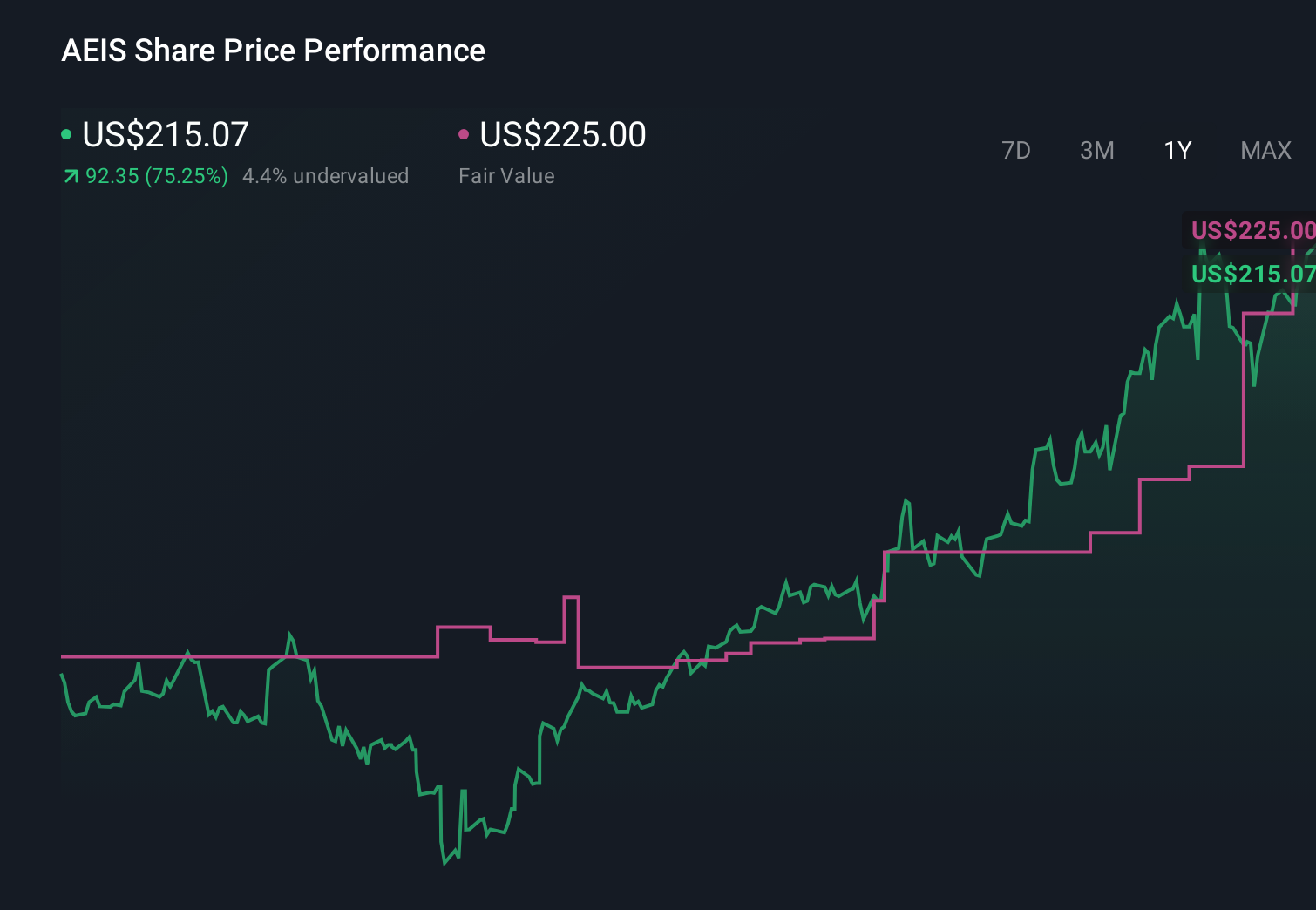Click the Fair Value caption text
Screen dimensions: 1316x910
(x=505, y=175)
